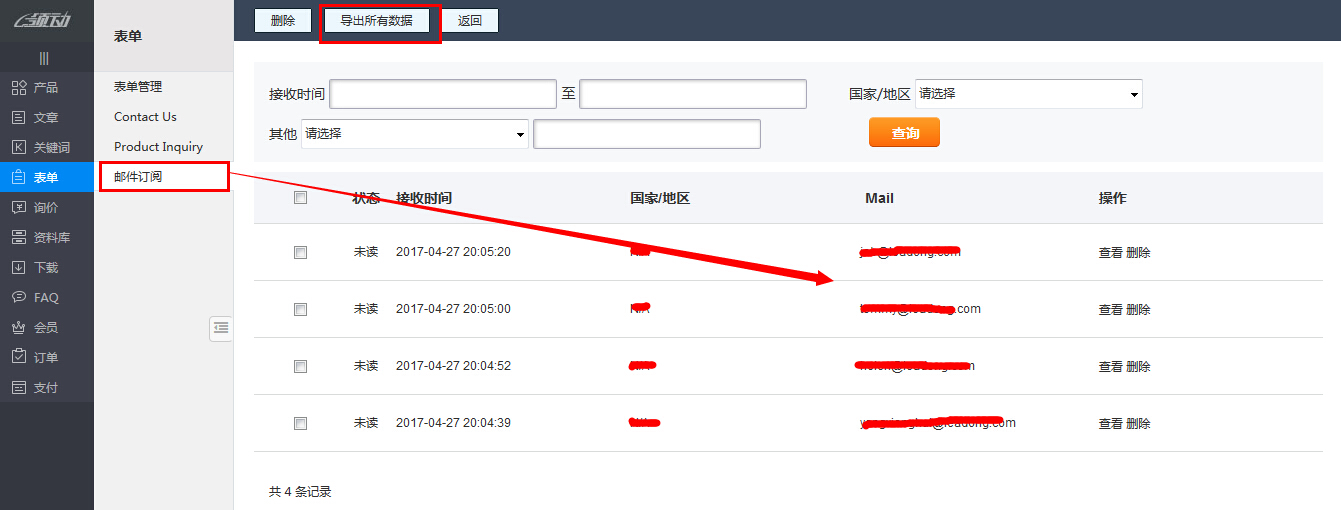
Task: Toggle the select-all checkbox in table header
Action: (300, 198)
